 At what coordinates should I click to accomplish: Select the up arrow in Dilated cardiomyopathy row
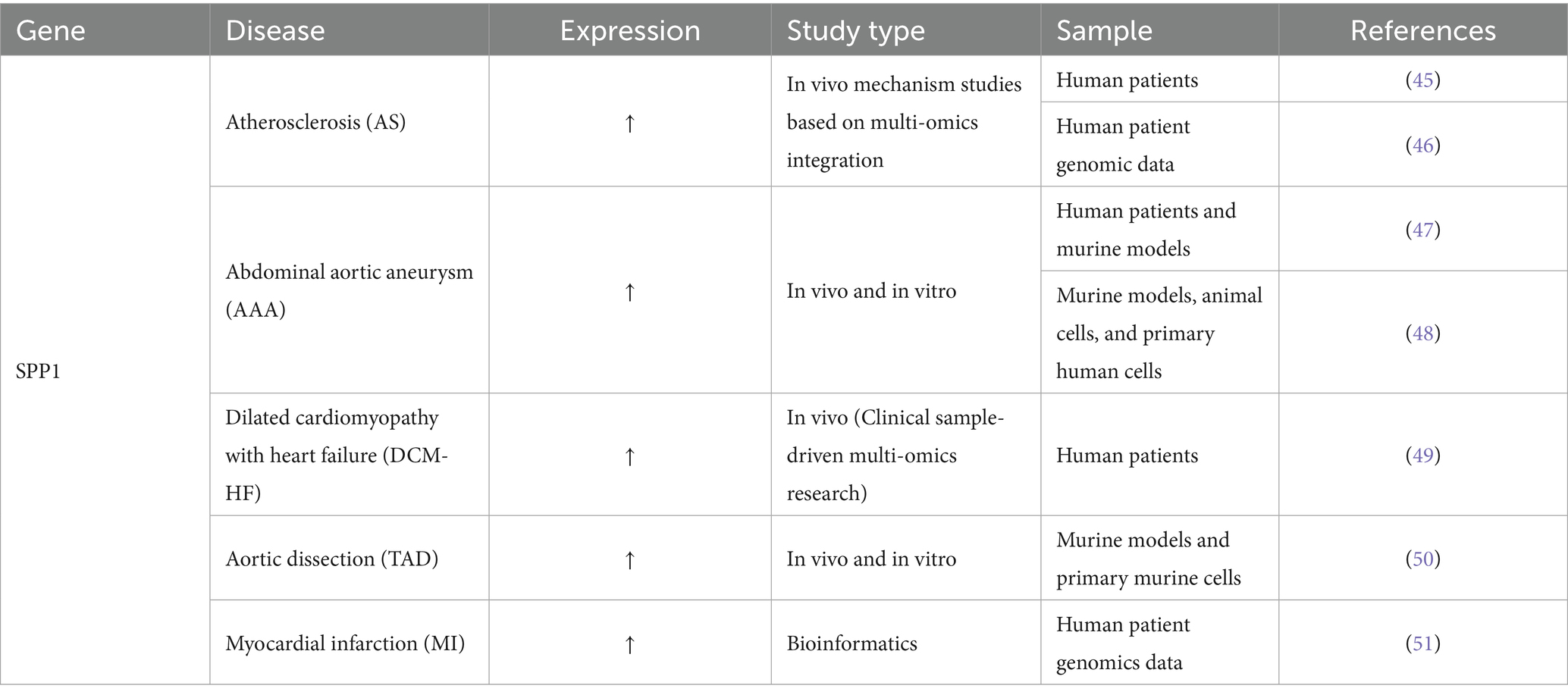click(629, 456)
